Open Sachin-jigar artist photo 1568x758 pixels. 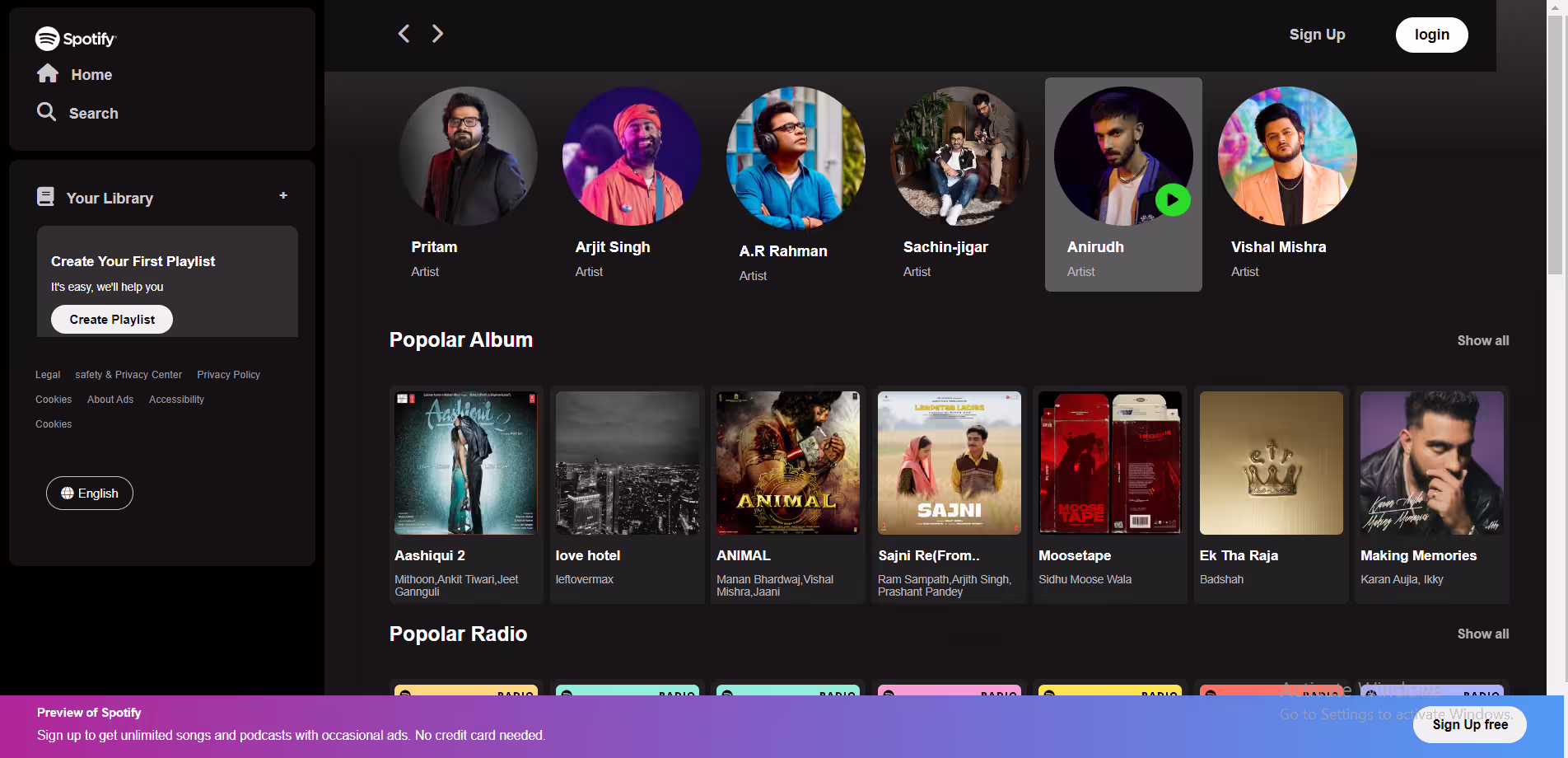(x=959, y=156)
